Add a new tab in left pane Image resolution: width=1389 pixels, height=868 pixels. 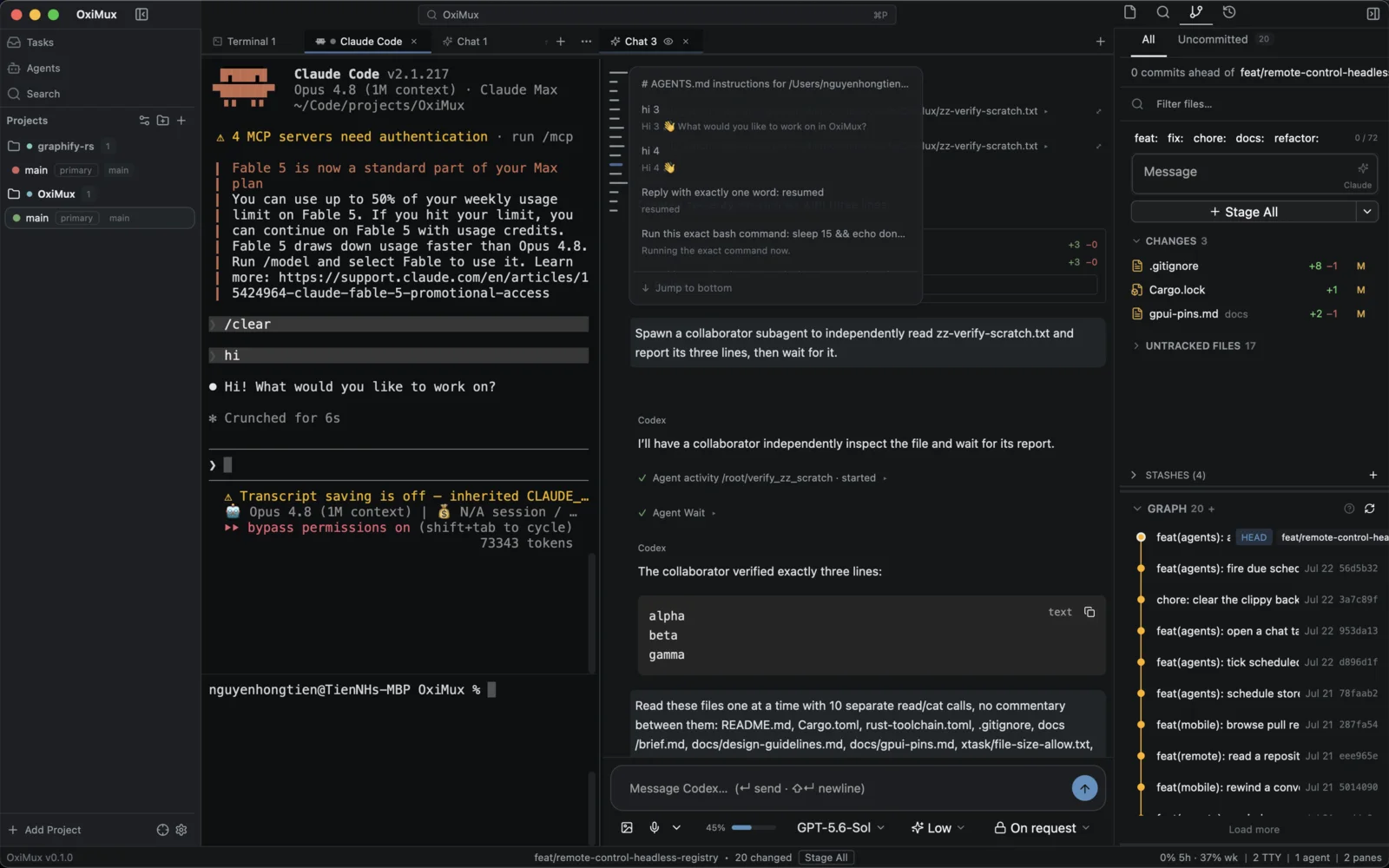pos(561,42)
